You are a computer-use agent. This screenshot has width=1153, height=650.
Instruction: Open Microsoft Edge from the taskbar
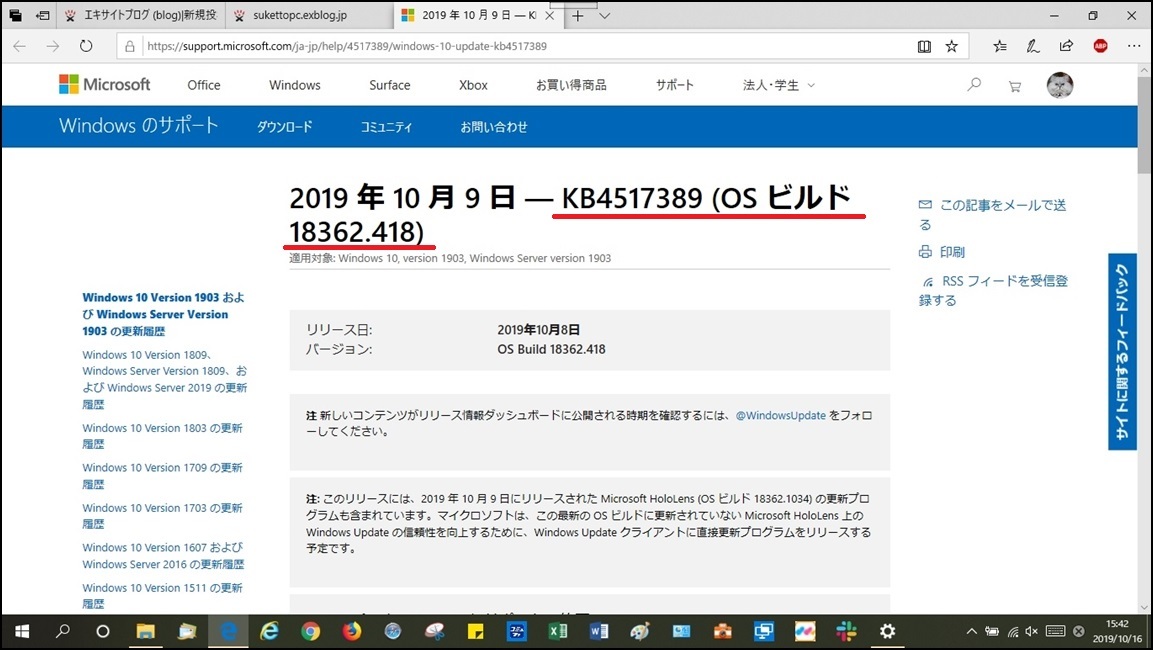(229, 631)
